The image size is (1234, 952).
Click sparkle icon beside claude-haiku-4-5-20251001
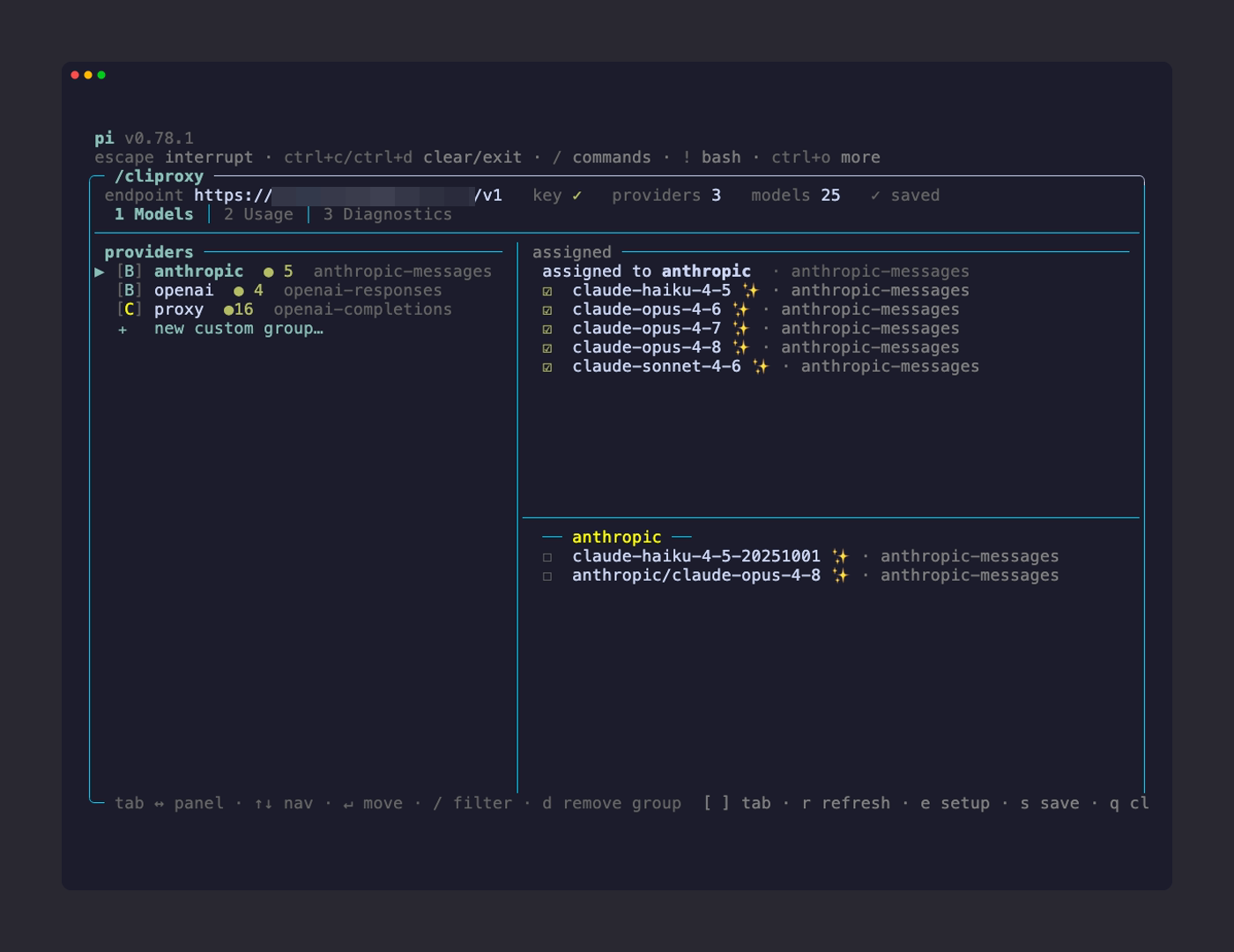click(841, 556)
